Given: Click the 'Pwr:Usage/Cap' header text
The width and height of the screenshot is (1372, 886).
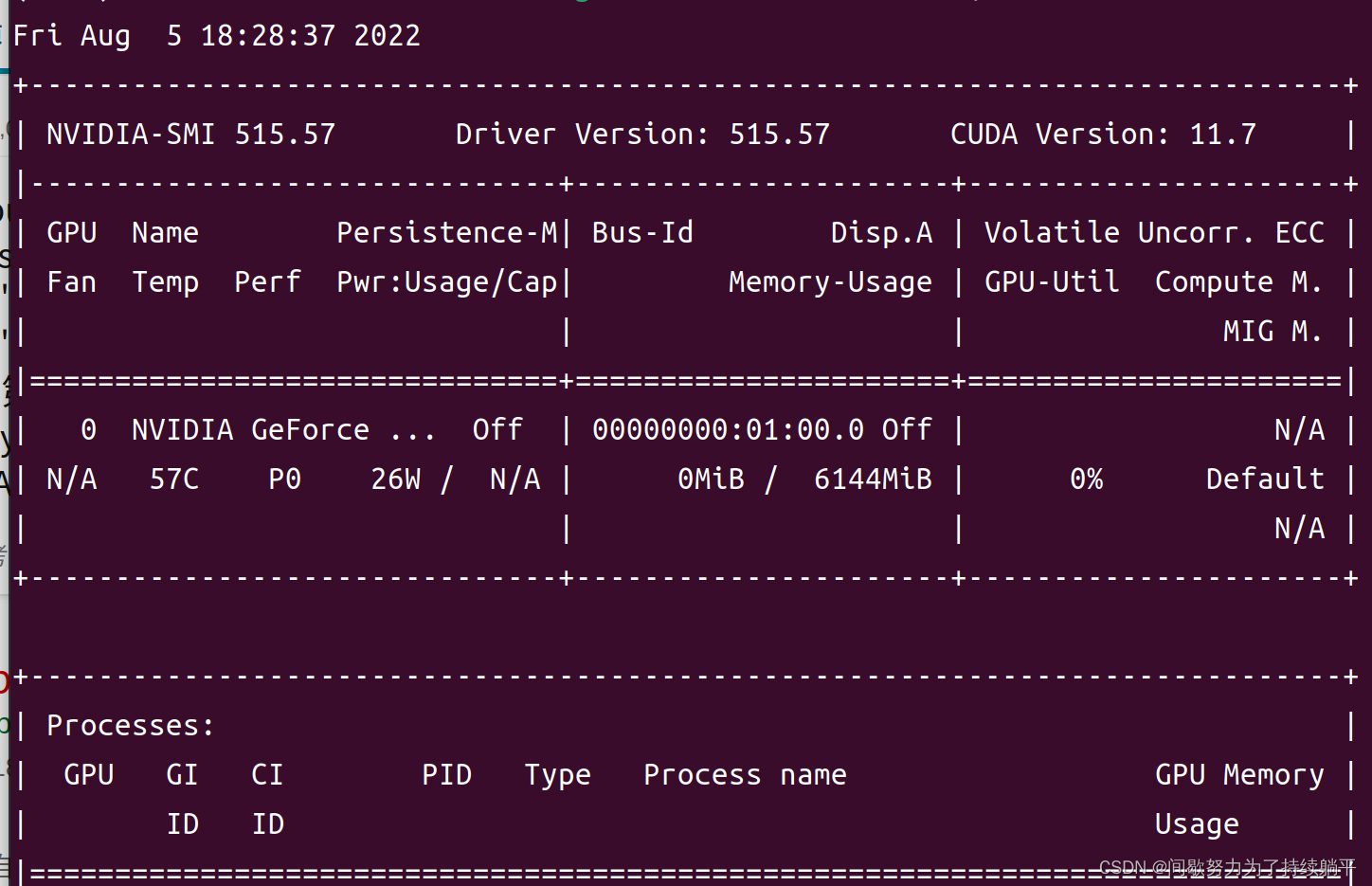Looking at the screenshot, I should click(447, 282).
